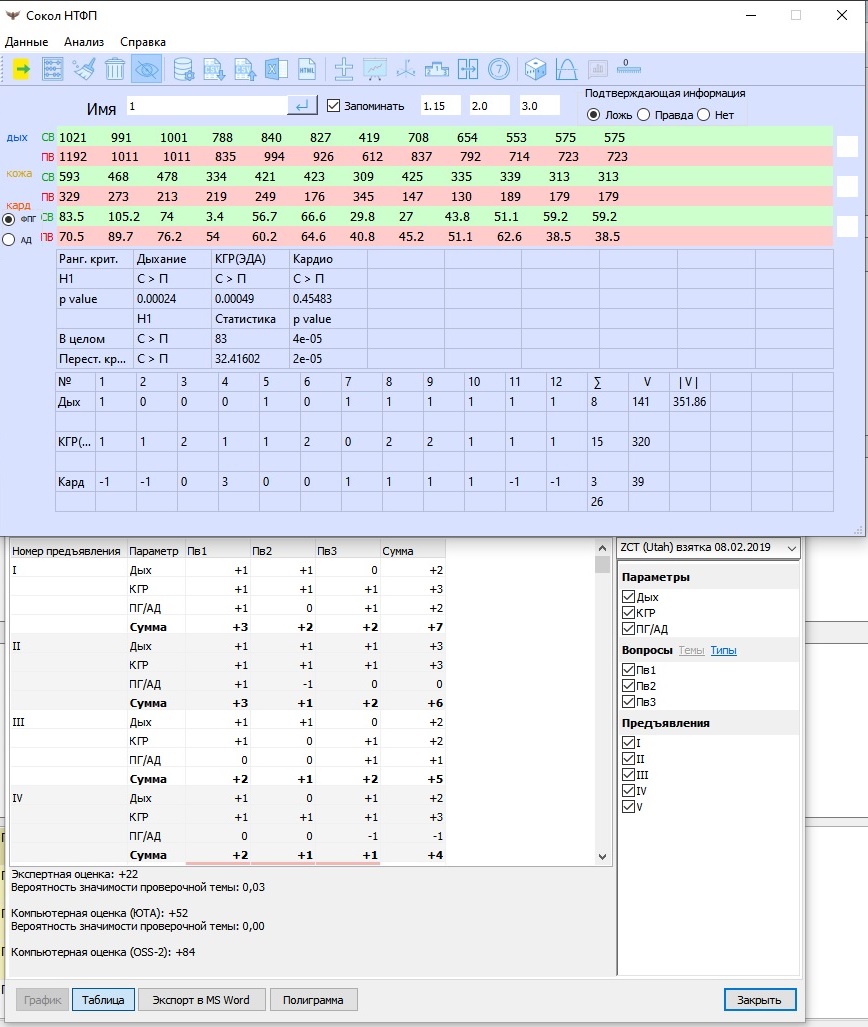Viewport: 868px width, 1027px height.
Task: Uncheck presentation II checkbox
Action: (628, 758)
